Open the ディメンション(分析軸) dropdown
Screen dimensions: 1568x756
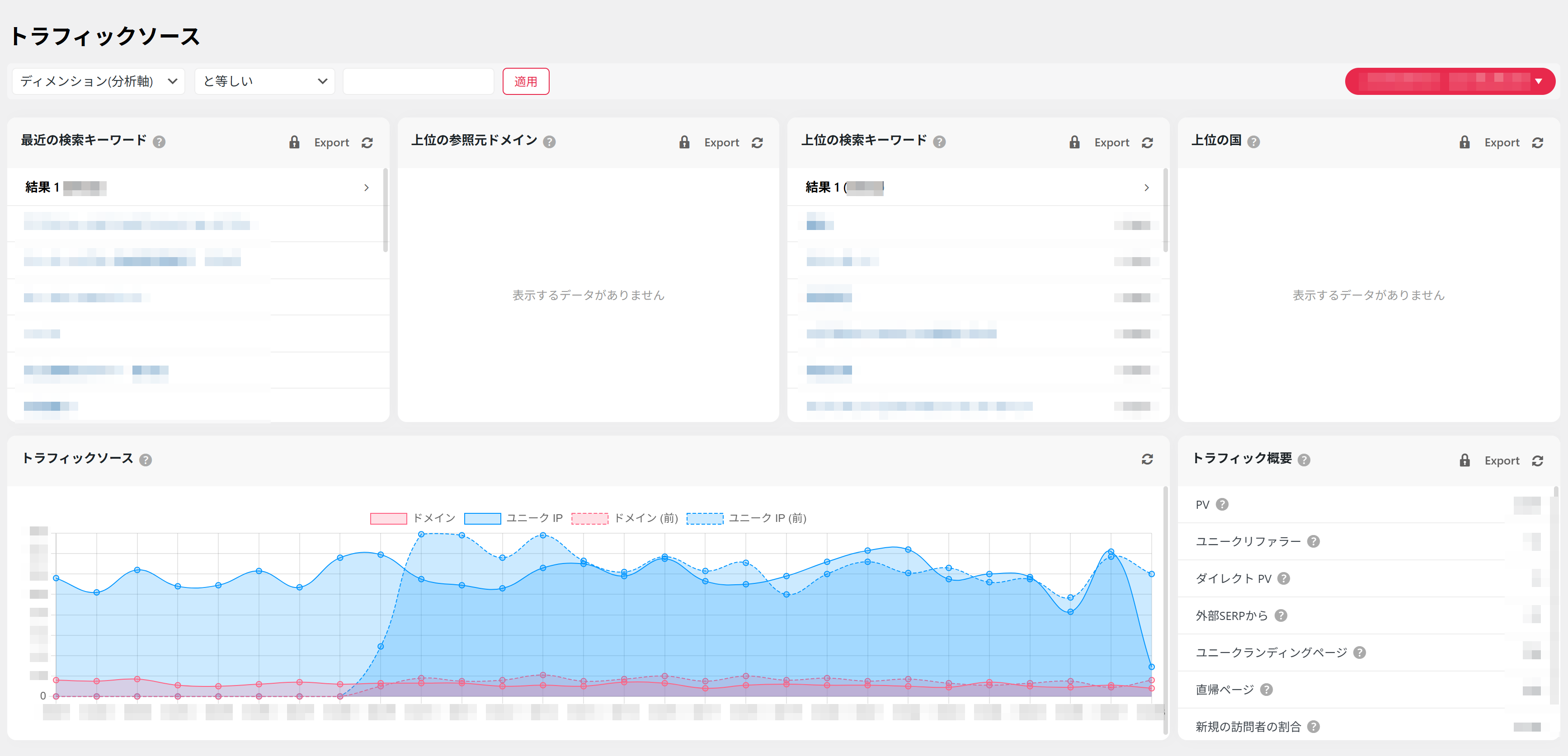click(98, 82)
